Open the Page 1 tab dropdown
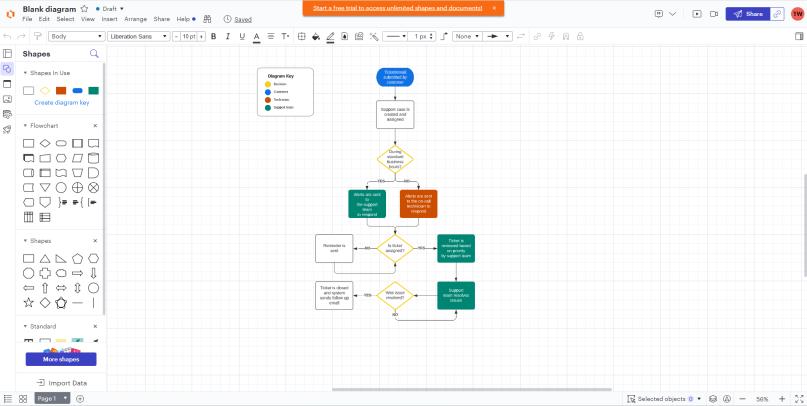Viewport: 807px width, 406px height. click(x=65, y=399)
